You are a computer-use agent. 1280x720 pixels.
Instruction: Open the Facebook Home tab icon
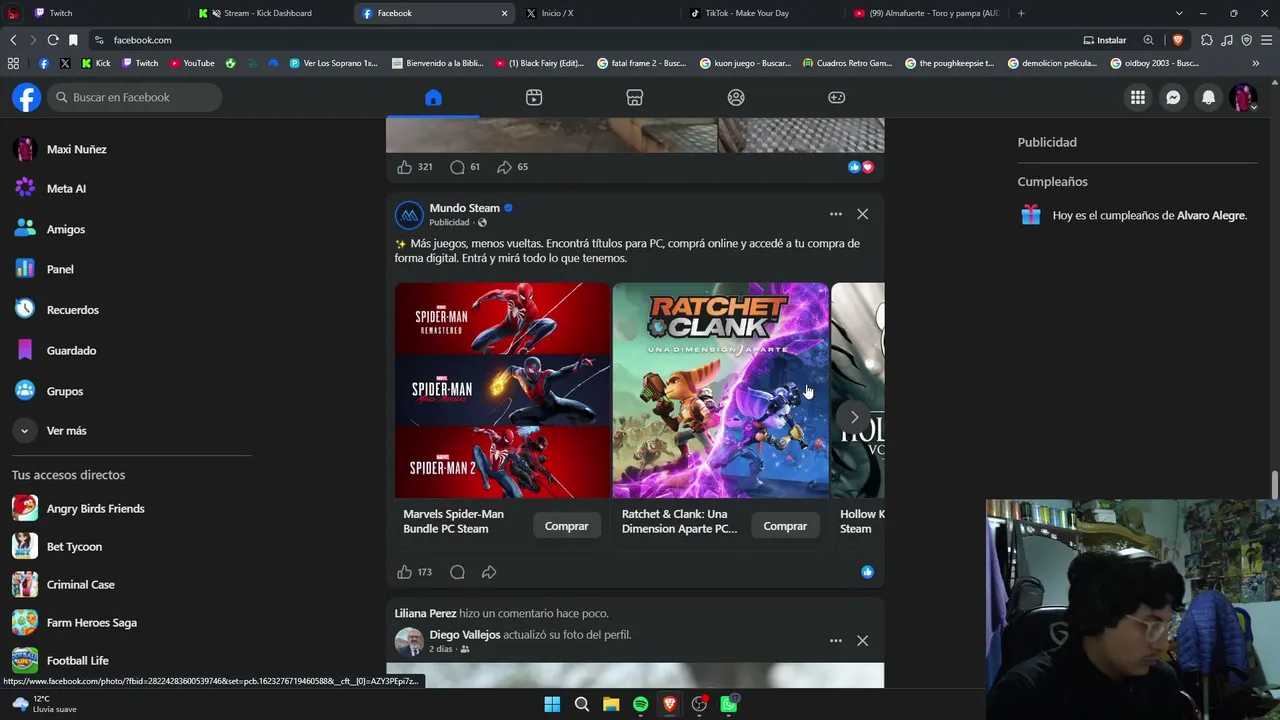433,97
